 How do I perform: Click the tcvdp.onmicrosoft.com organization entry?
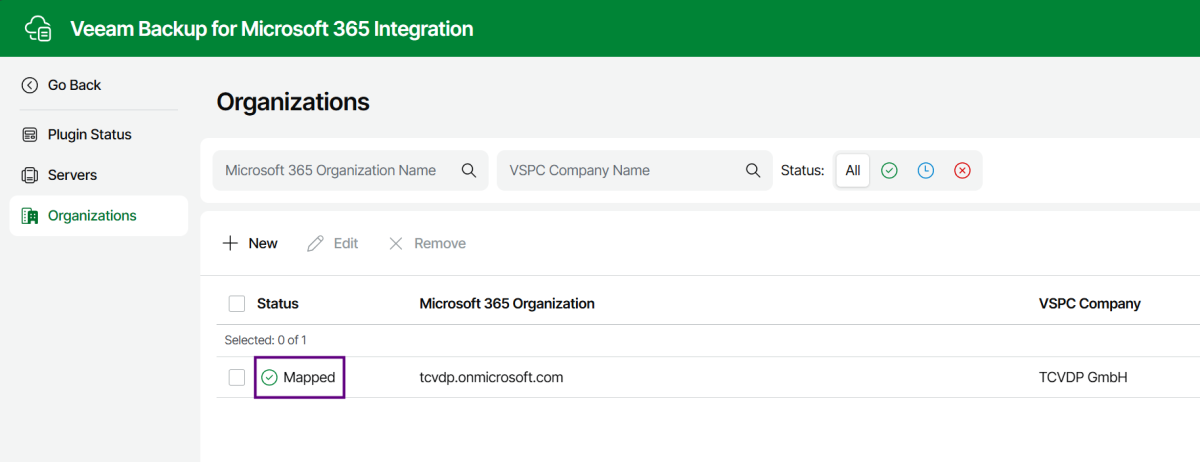pos(491,378)
